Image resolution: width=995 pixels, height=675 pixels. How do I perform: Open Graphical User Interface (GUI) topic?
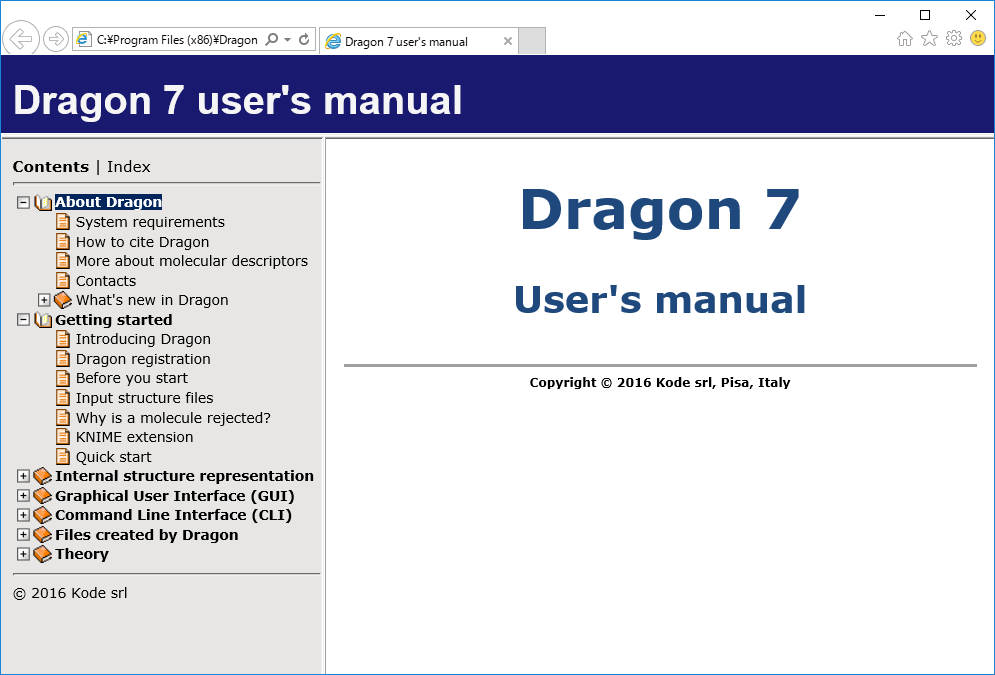click(175, 495)
